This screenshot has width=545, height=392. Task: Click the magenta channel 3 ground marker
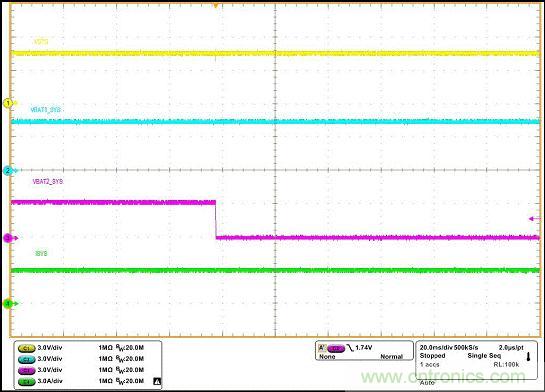point(8,238)
